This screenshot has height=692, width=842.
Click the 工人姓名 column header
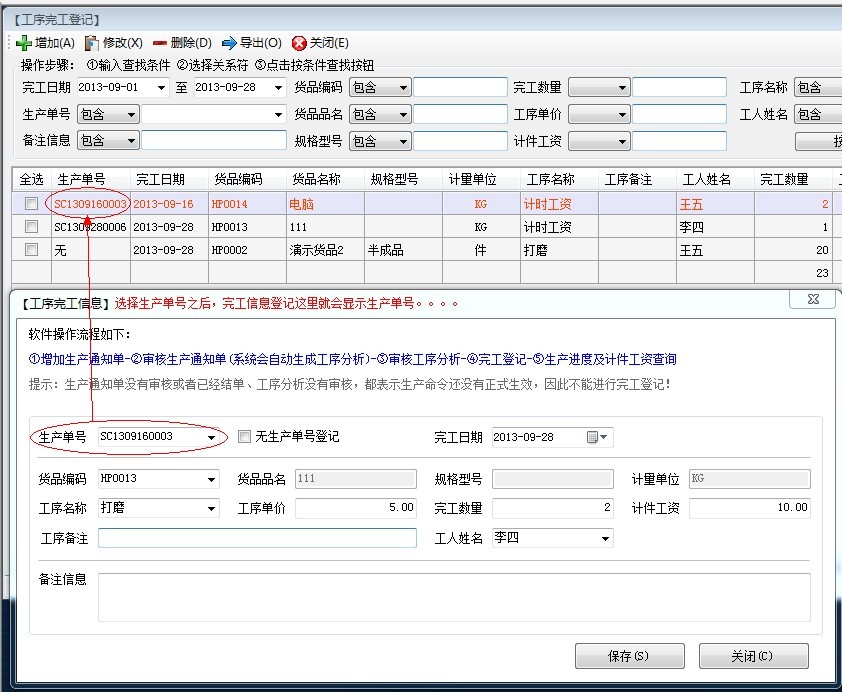[x=707, y=179]
